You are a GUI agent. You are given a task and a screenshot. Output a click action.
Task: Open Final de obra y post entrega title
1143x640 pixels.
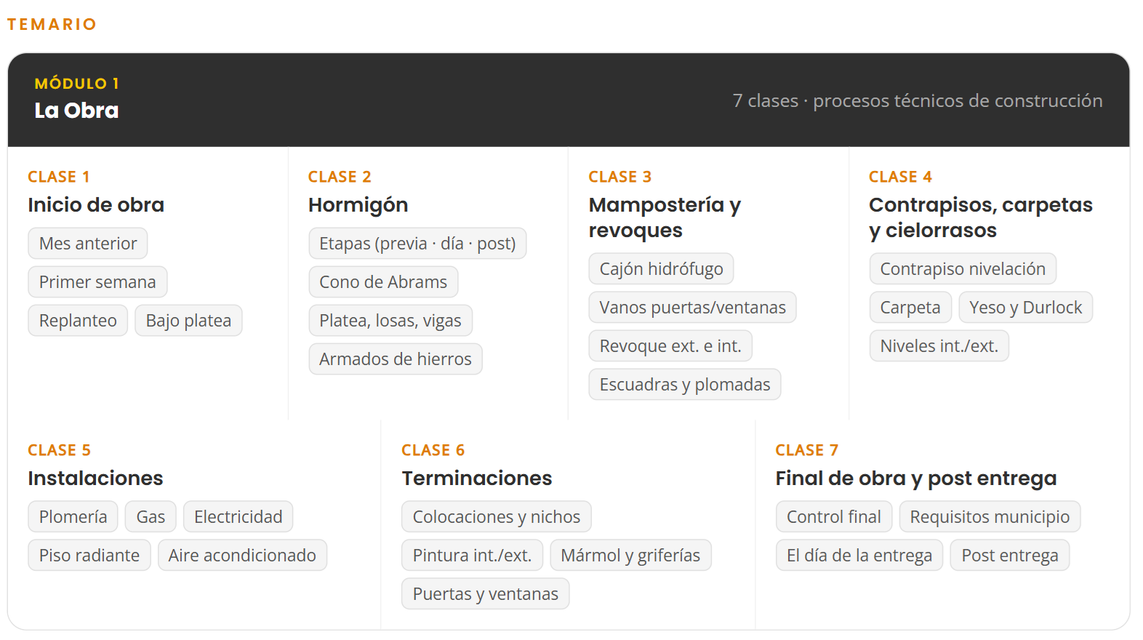coord(916,478)
